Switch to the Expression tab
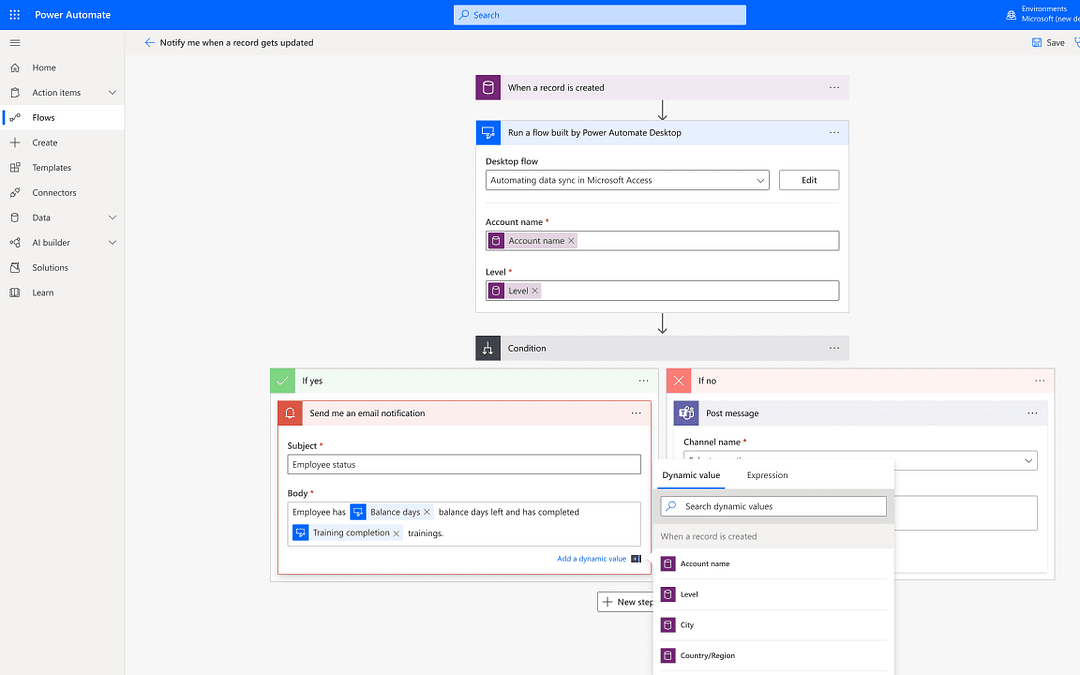The width and height of the screenshot is (1080, 675). coord(767,475)
